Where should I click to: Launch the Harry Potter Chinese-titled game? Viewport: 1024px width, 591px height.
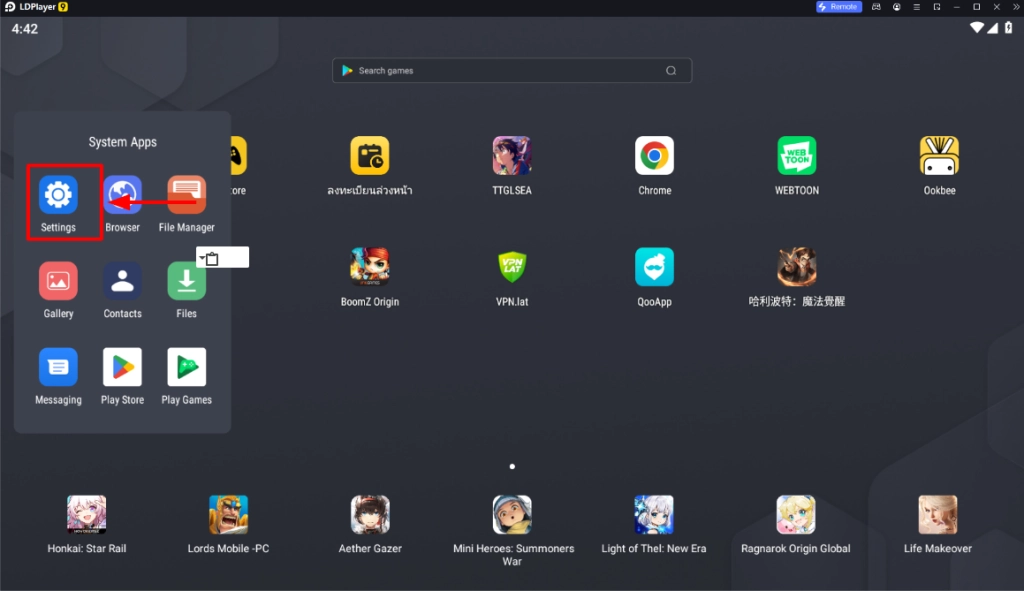coord(797,266)
